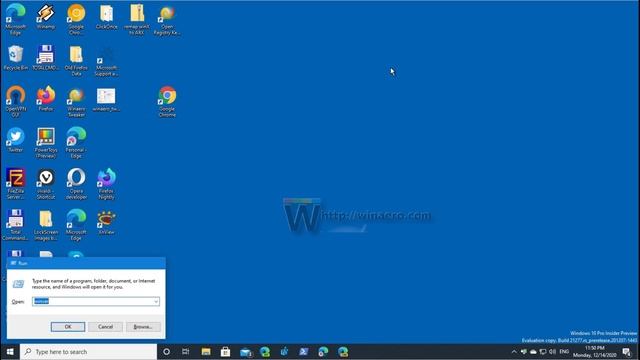Screen dimensions: 640x360
Task: Select the Firefox Nightly desktop shortcut
Action: (x=107, y=184)
